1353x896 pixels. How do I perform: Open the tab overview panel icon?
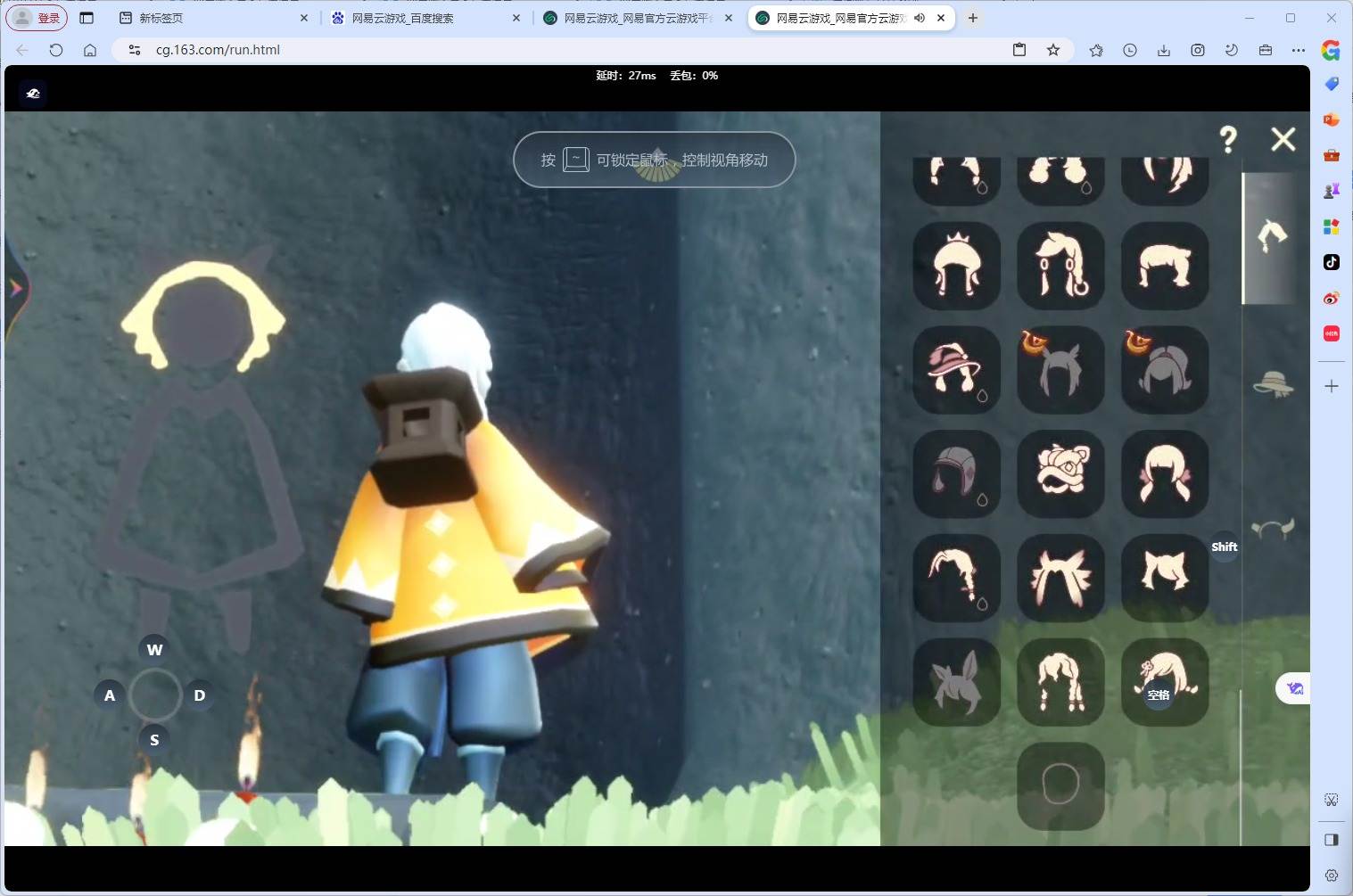coord(87,18)
